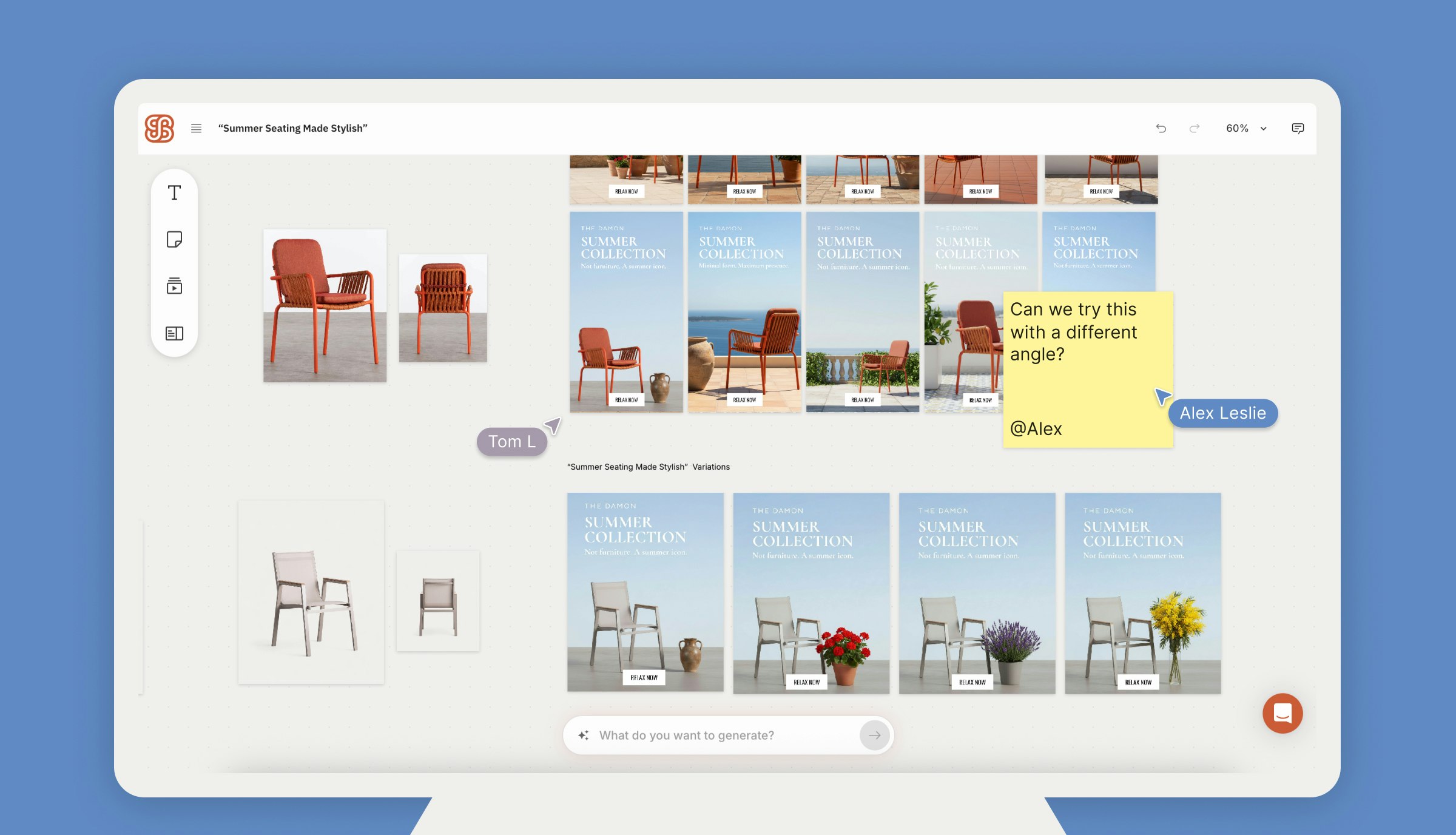Image resolution: width=1456 pixels, height=835 pixels.
Task: Click the redo arrow icon
Action: [1194, 128]
